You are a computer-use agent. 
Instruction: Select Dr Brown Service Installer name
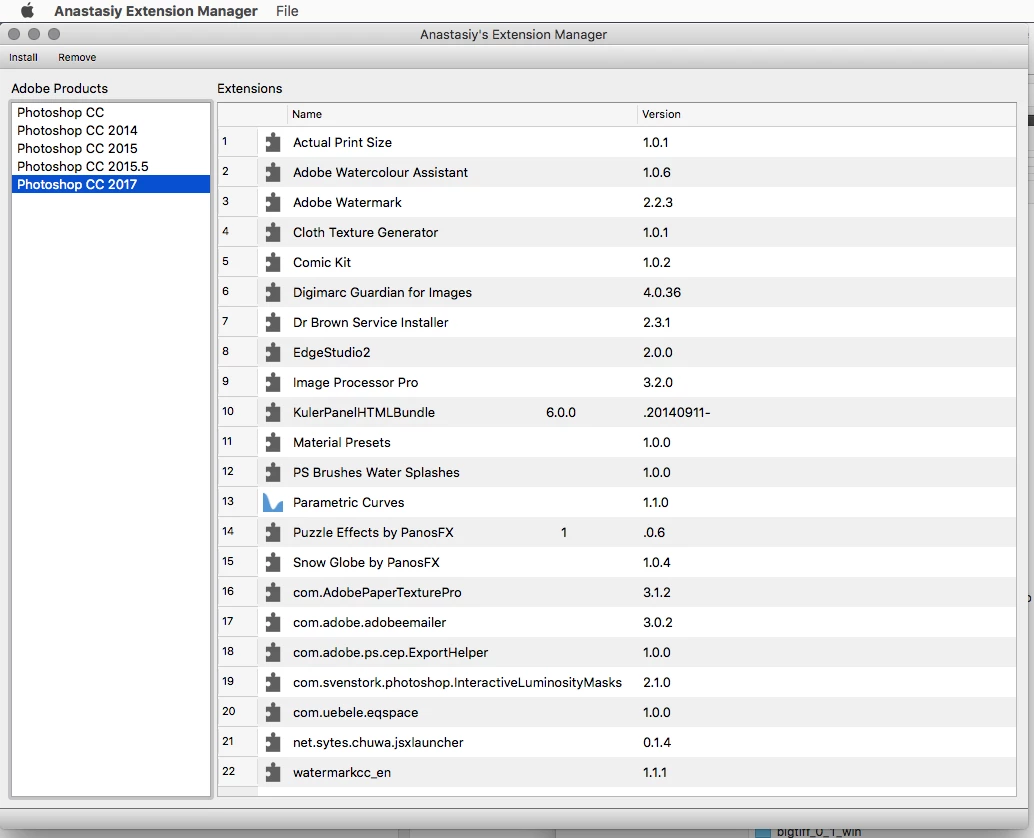click(371, 322)
